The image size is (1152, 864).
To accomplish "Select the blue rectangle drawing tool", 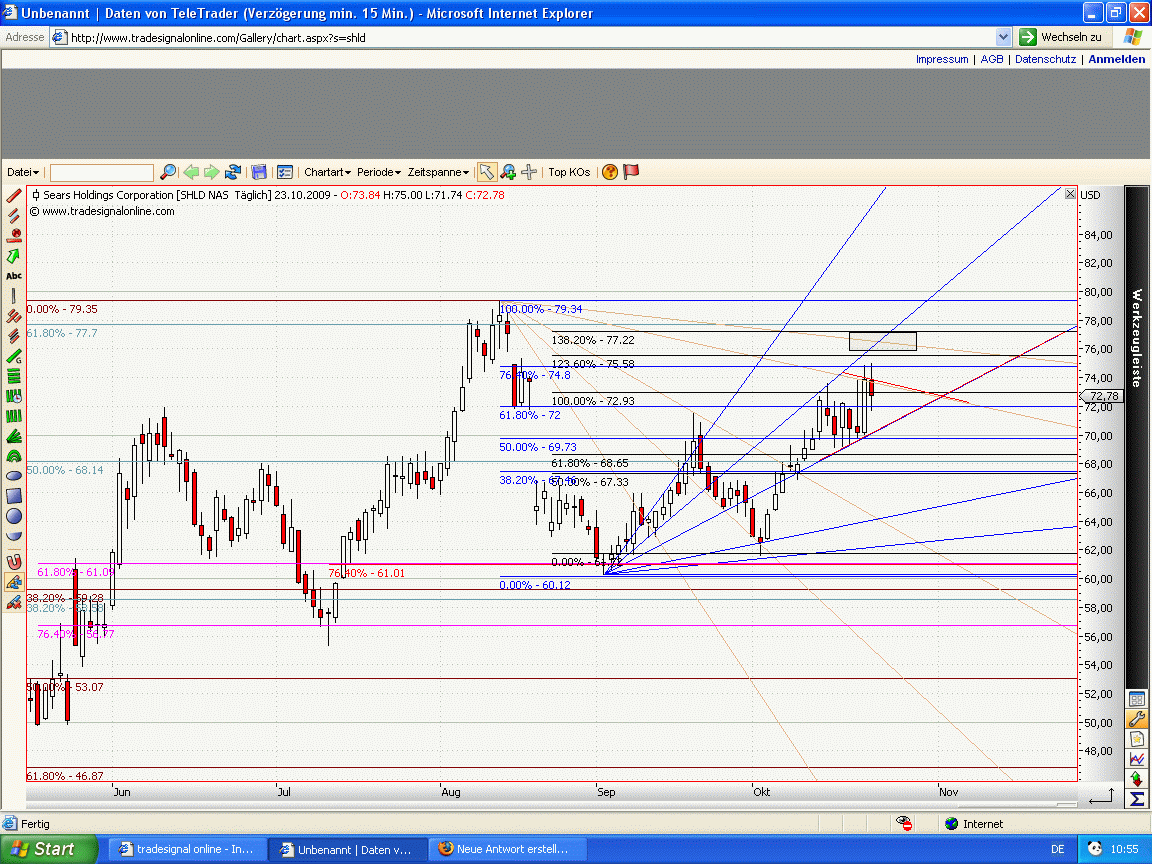I will (13, 496).
